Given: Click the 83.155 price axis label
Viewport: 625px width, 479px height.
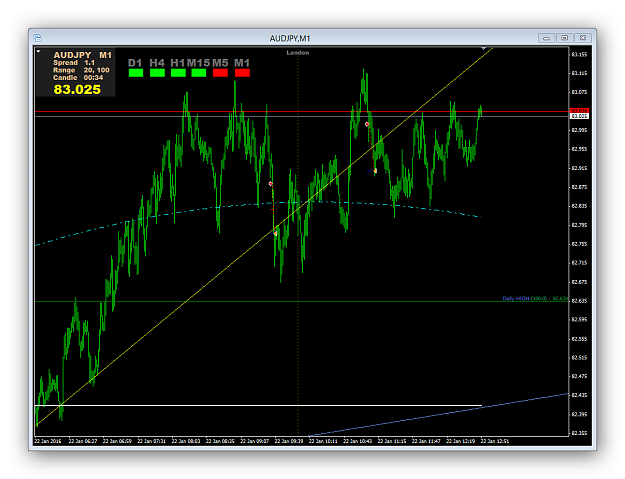Looking at the screenshot, I should pos(579,55).
